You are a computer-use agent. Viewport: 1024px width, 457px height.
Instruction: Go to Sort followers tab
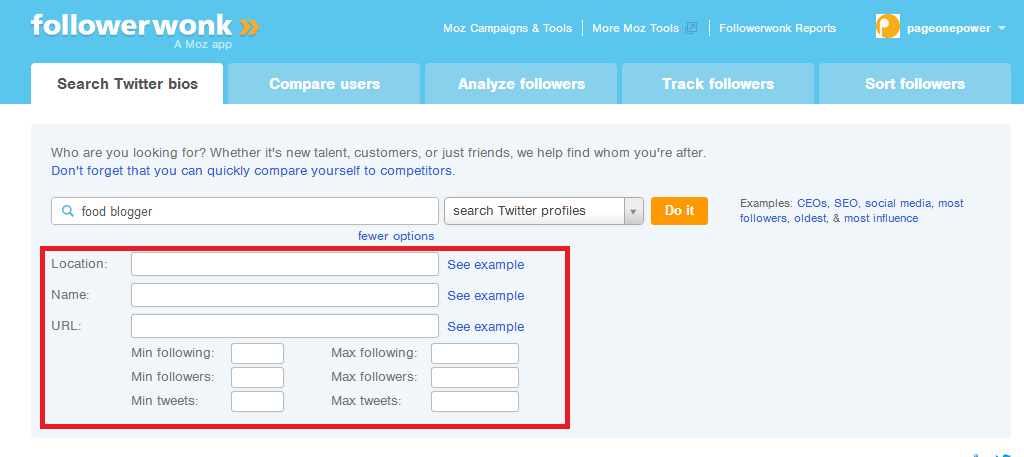click(x=914, y=84)
